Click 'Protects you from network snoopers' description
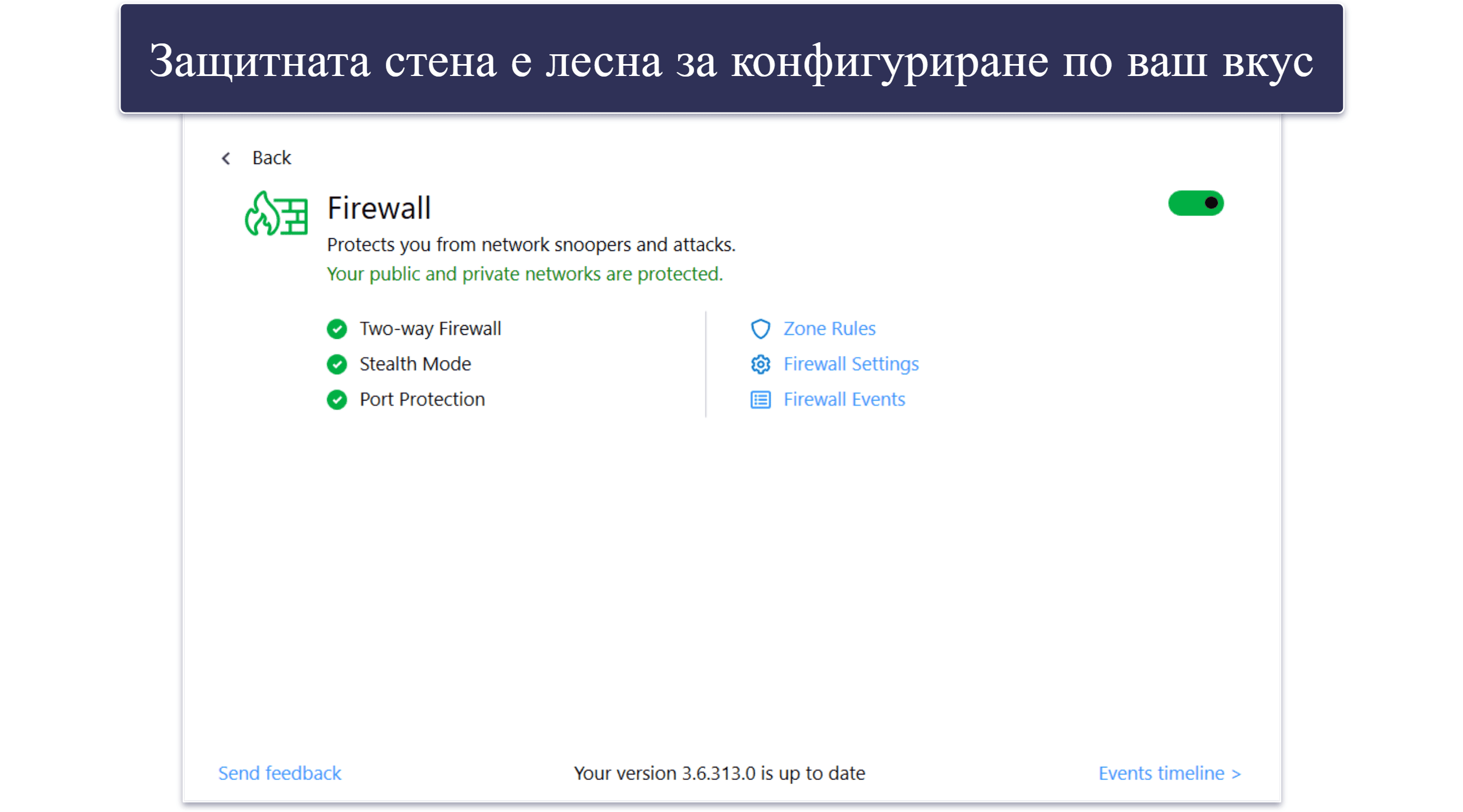The image size is (1463, 812). [x=531, y=245]
